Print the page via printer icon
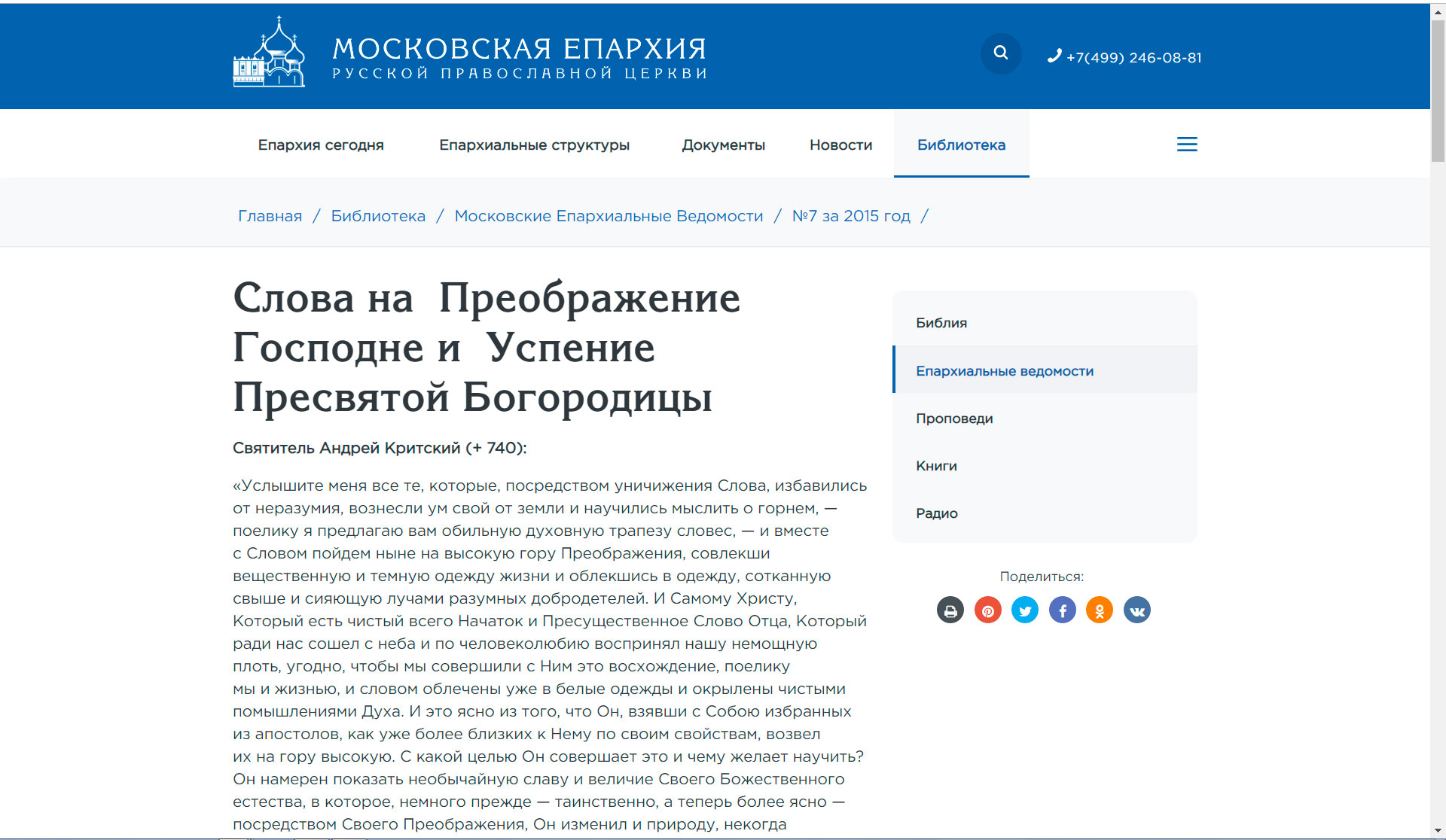Image resolution: width=1446 pixels, height=840 pixels. (x=950, y=610)
